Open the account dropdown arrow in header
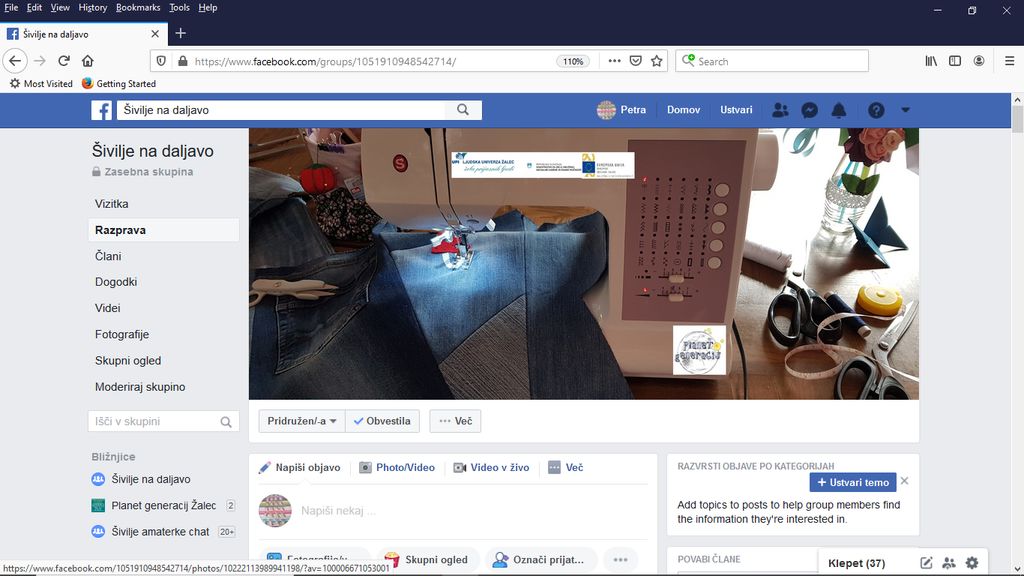 pyautogui.click(x=905, y=110)
